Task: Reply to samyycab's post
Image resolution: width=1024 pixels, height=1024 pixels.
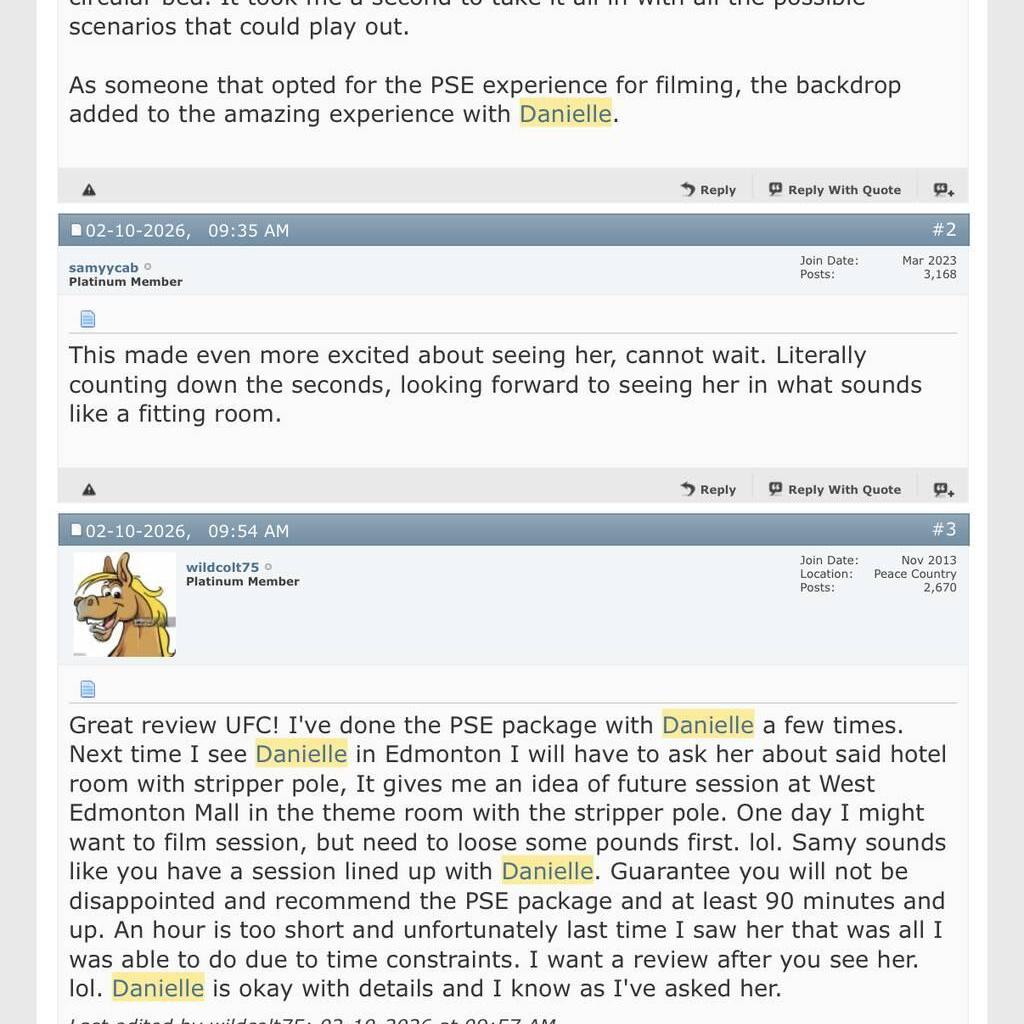Action: point(708,490)
